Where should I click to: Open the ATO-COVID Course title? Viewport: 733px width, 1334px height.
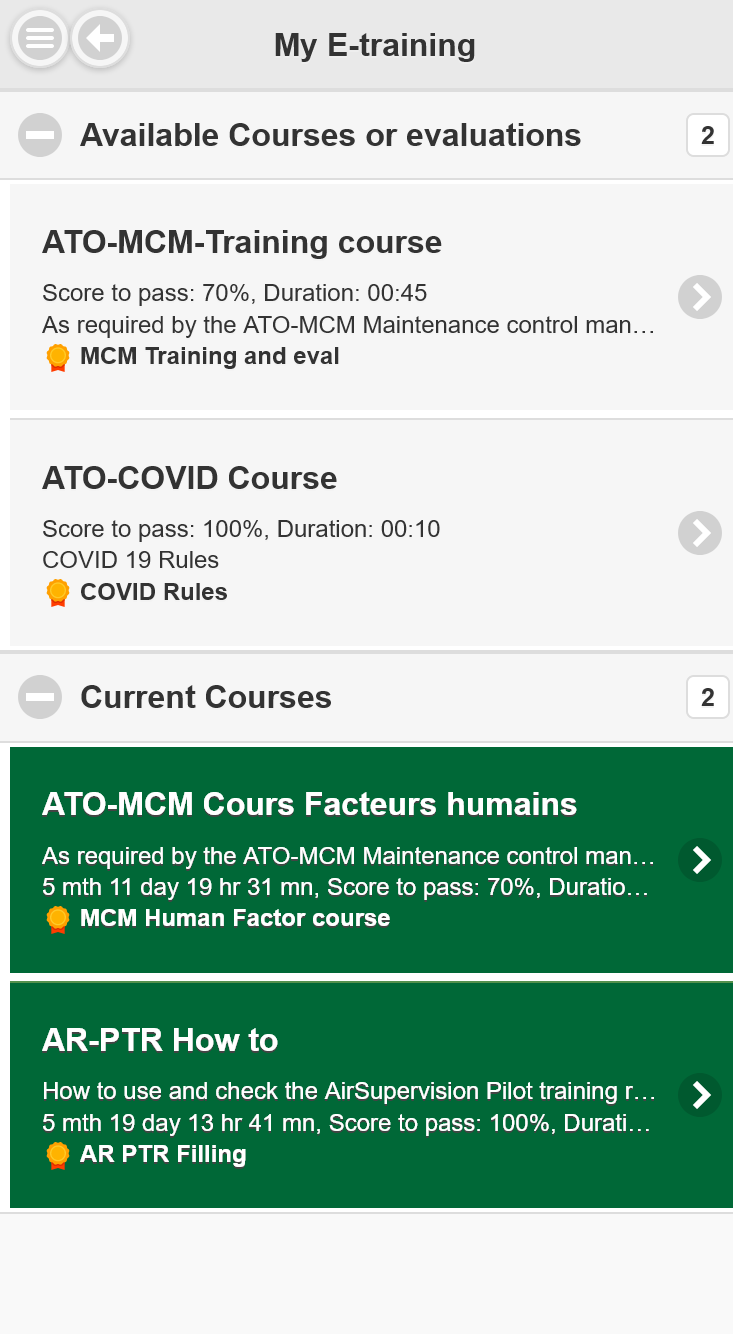tap(190, 478)
